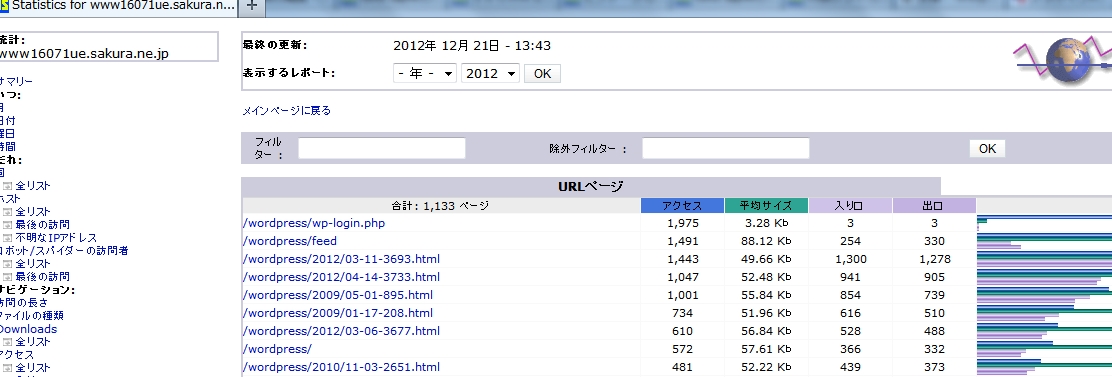Select last update date 2012年 12月 21日 - 13:43
The width and height of the screenshot is (1112, 377).
coord(472,46)
